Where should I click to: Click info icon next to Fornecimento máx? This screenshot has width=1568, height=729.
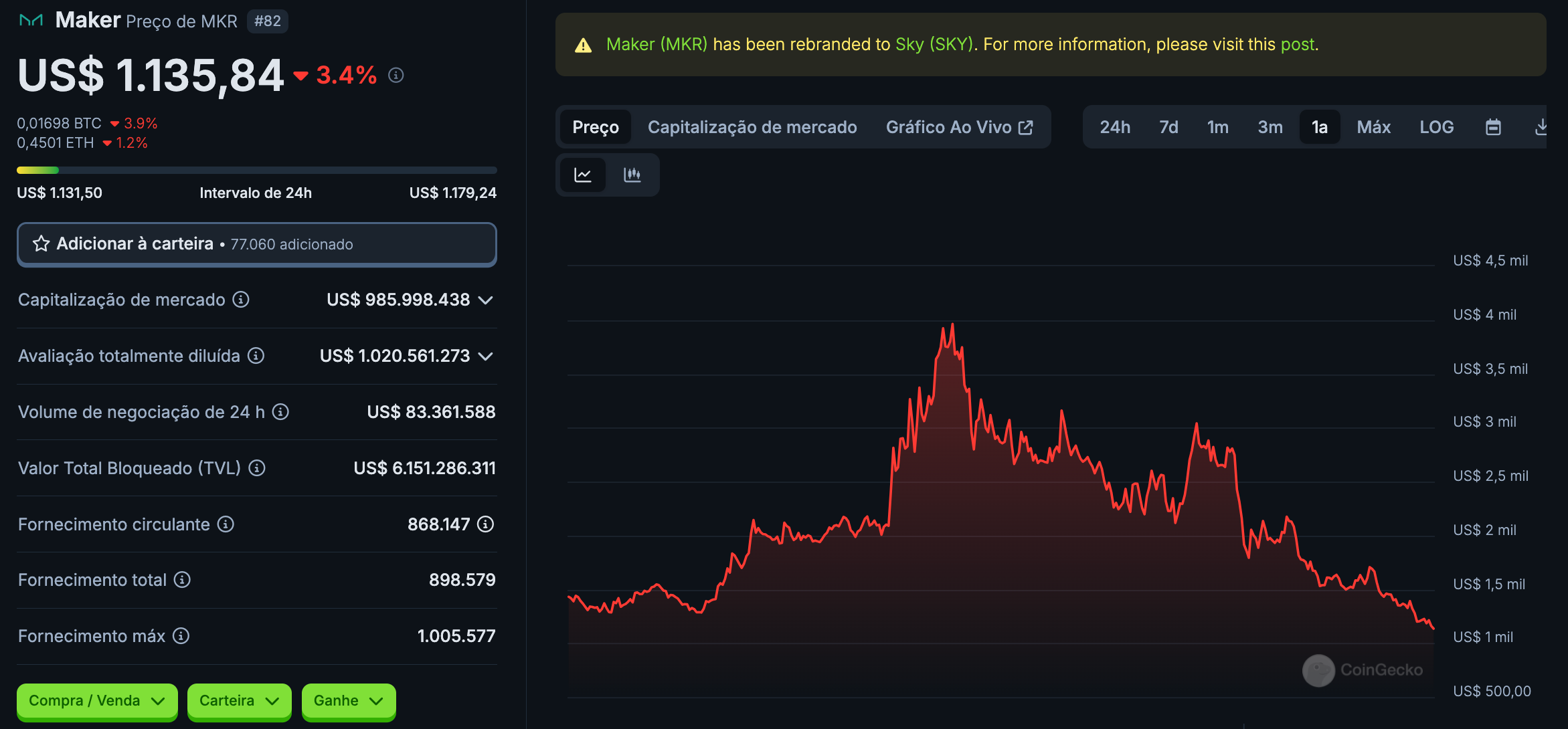181,636
